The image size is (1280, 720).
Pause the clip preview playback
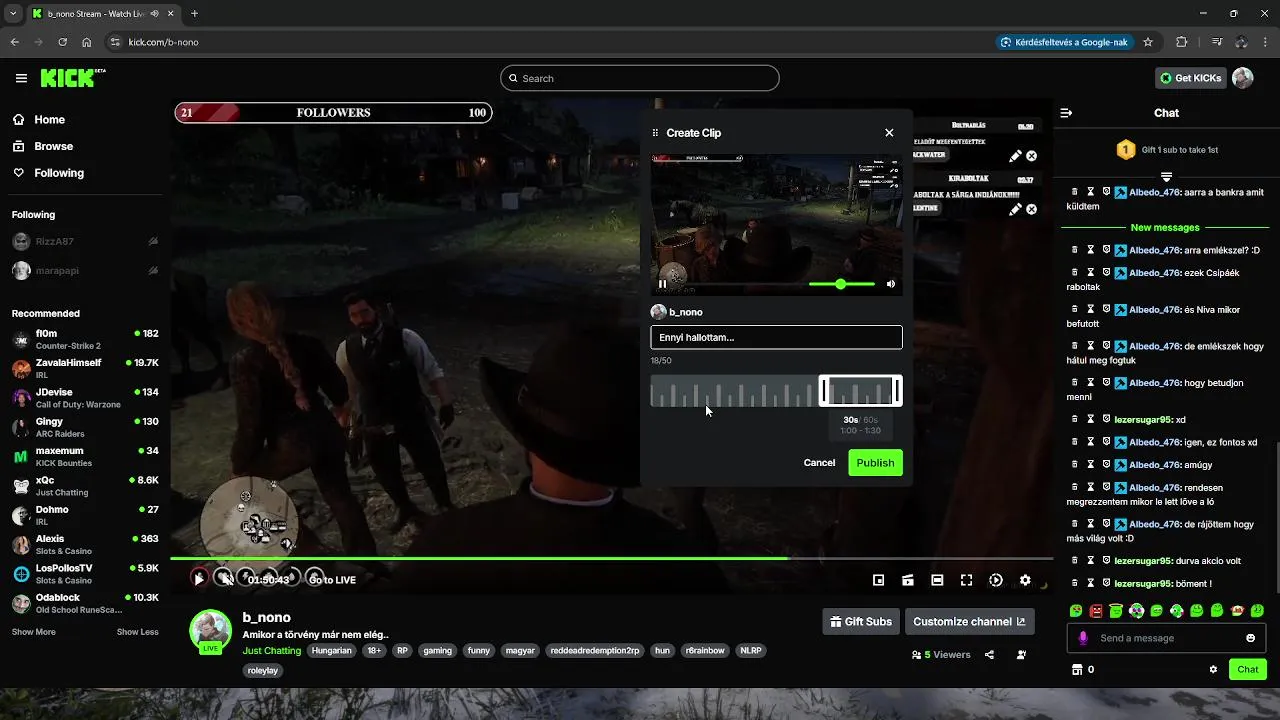tap(662, 284)
